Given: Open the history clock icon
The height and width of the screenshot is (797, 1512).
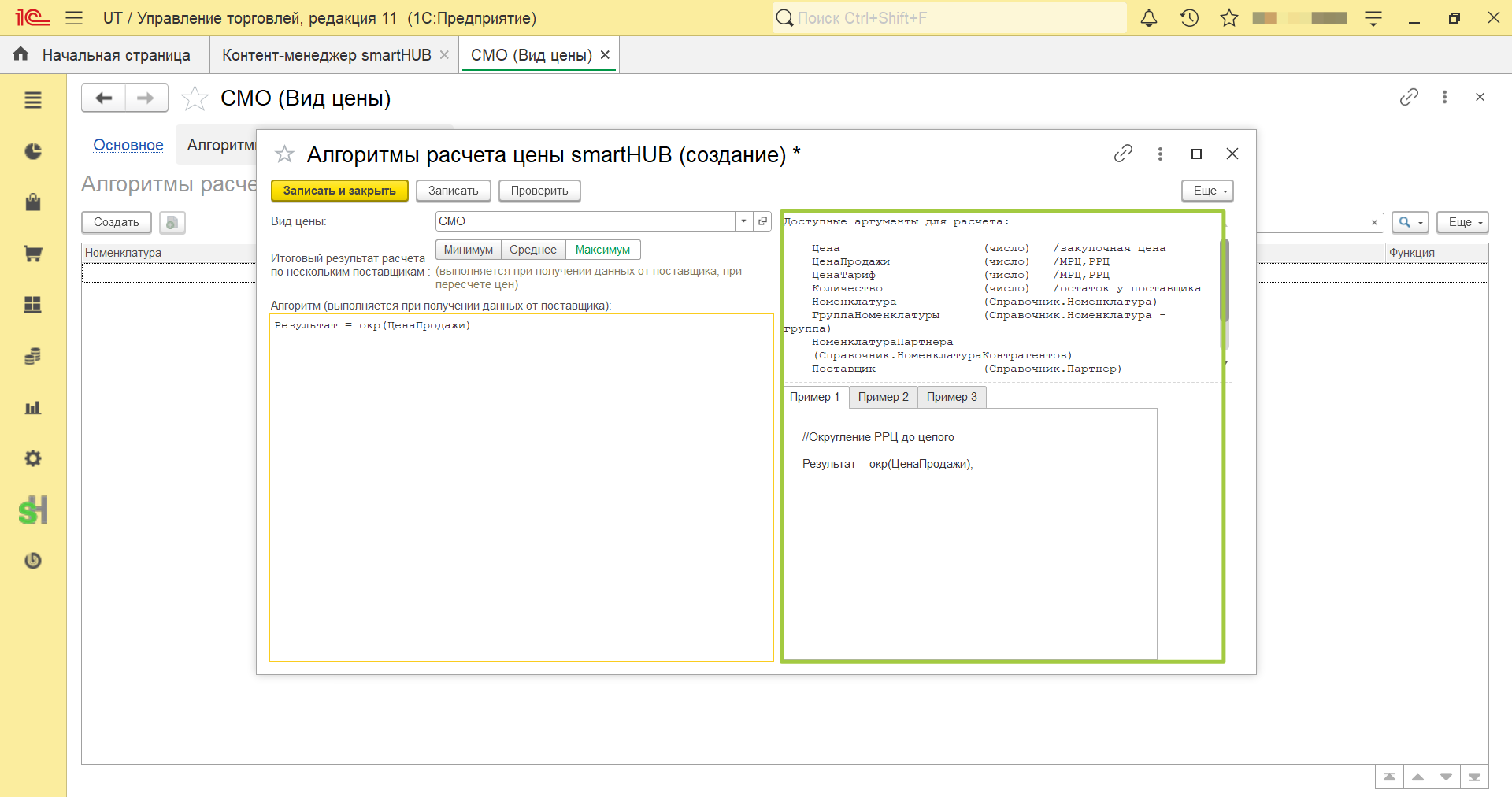Looking at the screenshot, I should tap(1189, 17).
